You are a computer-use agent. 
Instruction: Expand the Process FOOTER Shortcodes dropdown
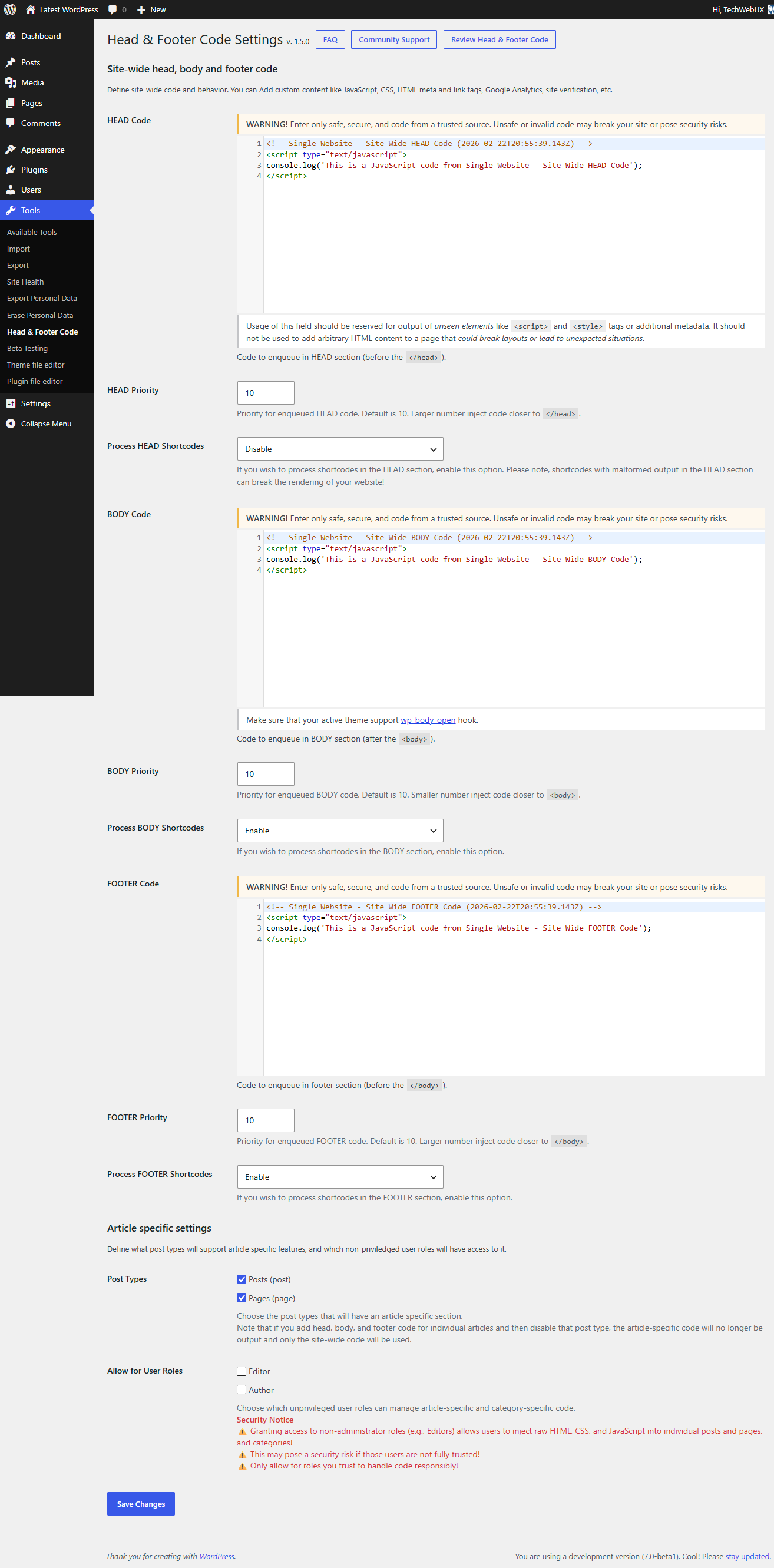coord(339,1177)
